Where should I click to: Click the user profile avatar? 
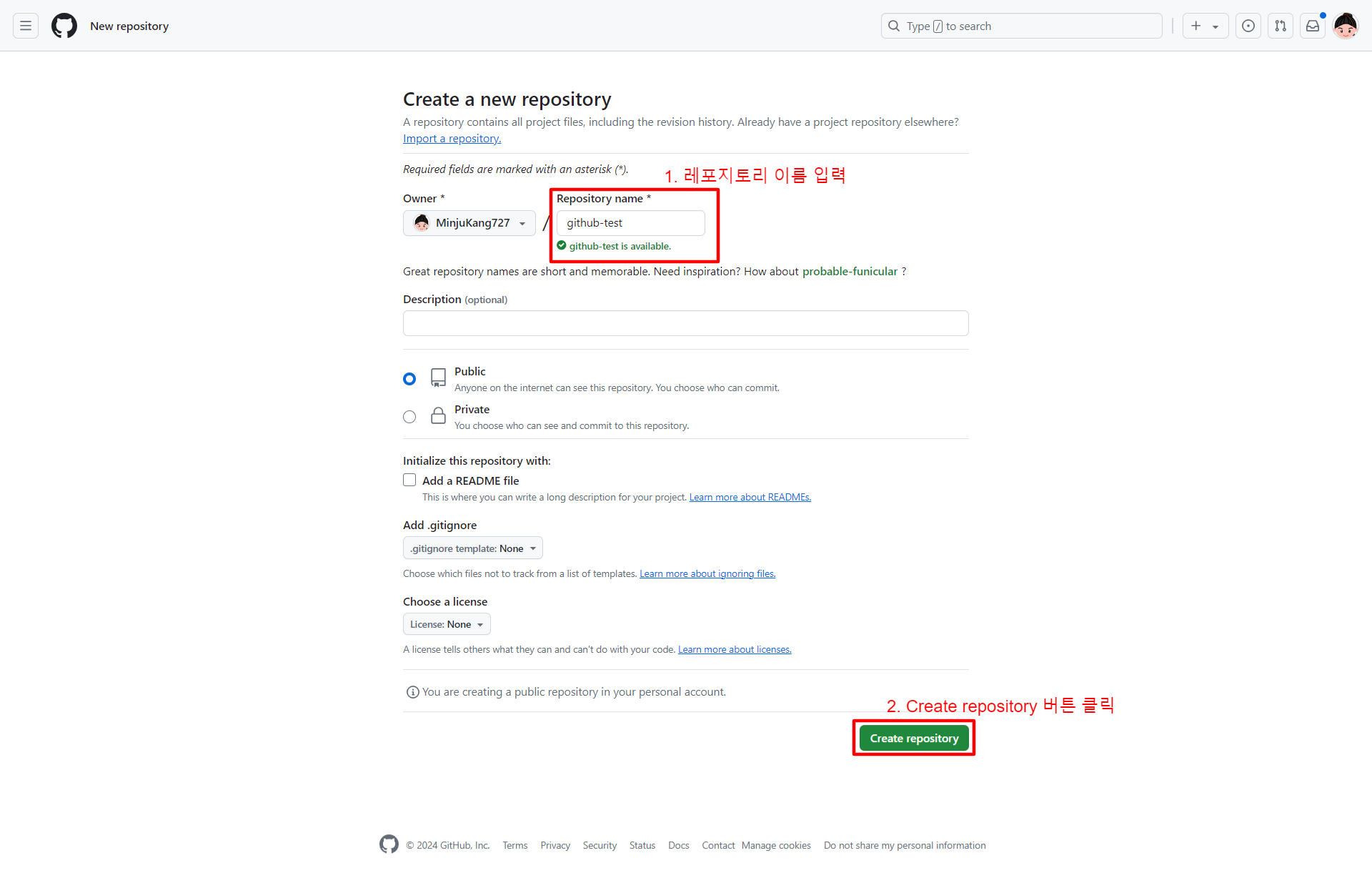pyautogui.click(x=1346, y=26)
